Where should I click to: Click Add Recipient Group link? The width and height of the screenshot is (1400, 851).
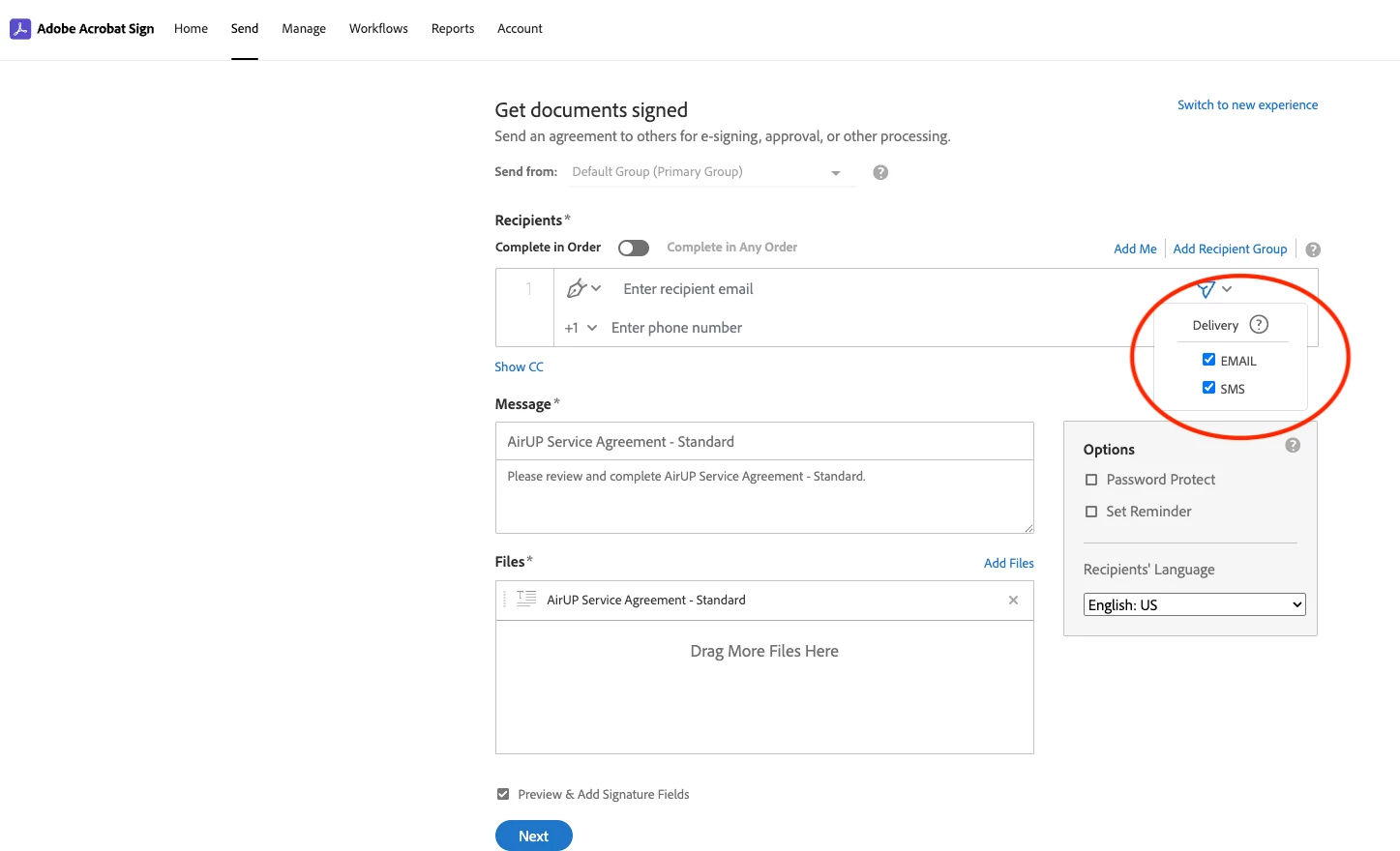click(x=1230, y=249)
